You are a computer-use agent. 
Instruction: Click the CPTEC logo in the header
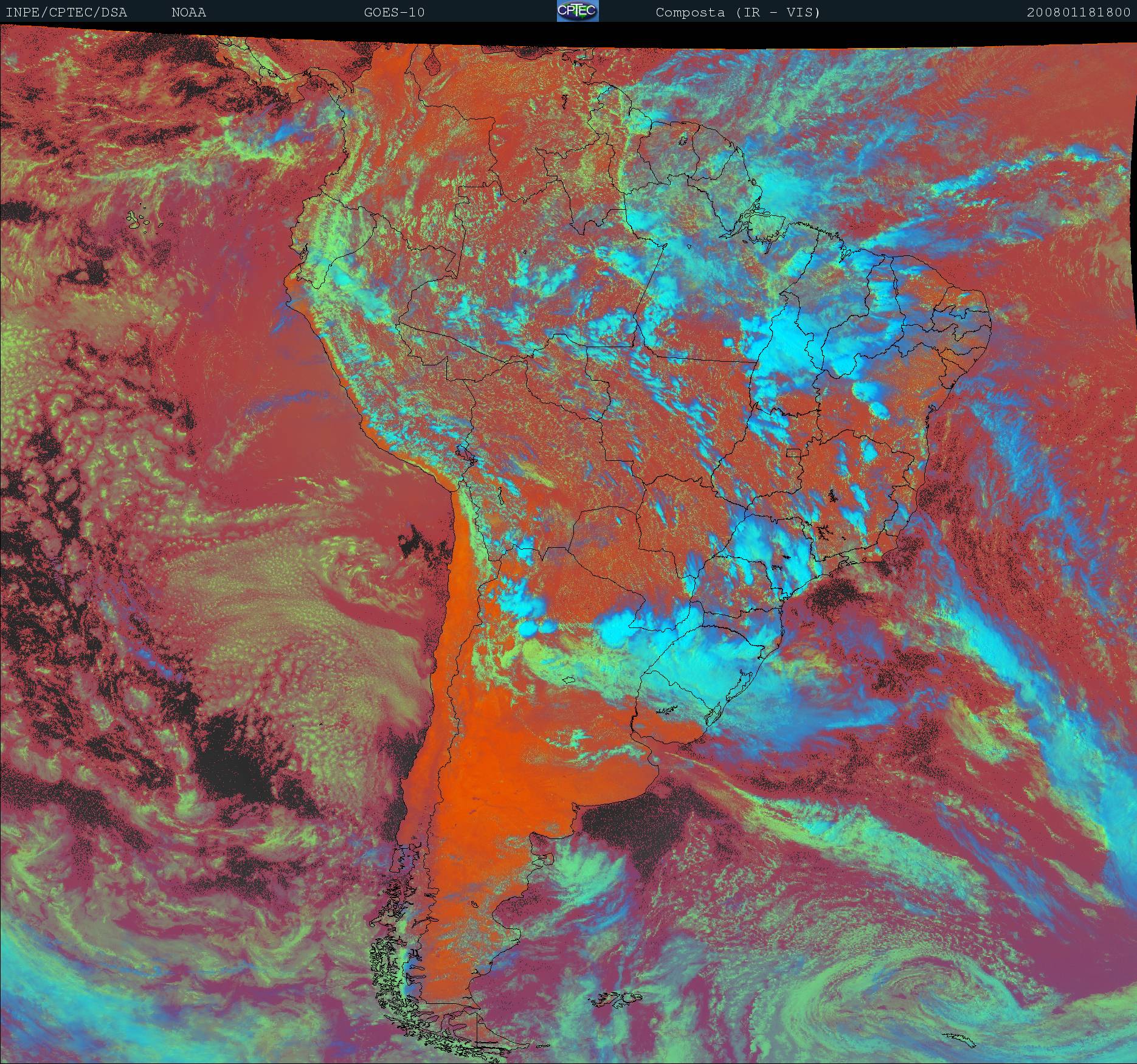click(x=577, y=11)
